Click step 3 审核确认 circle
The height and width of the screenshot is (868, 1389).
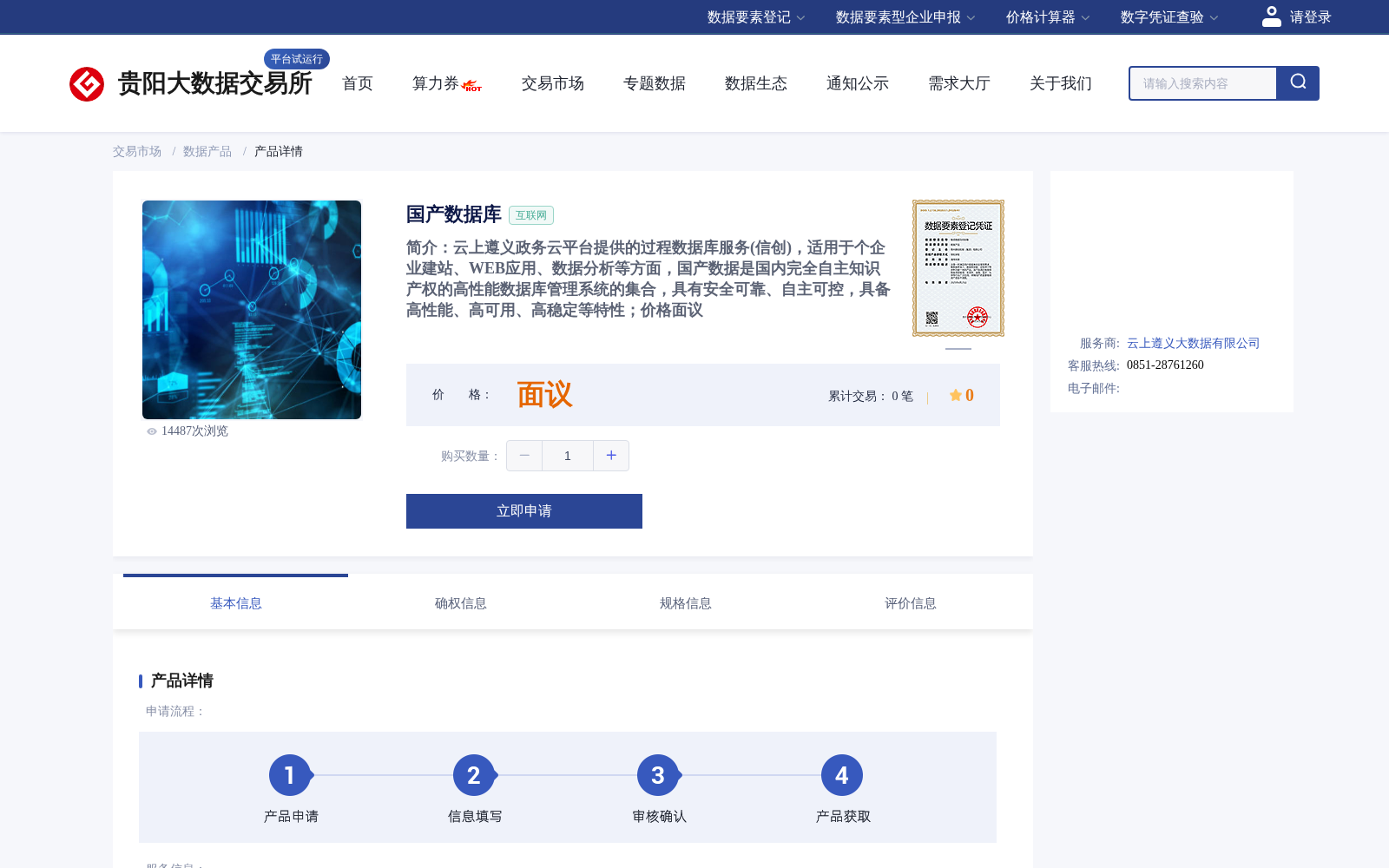coord(658,775)
